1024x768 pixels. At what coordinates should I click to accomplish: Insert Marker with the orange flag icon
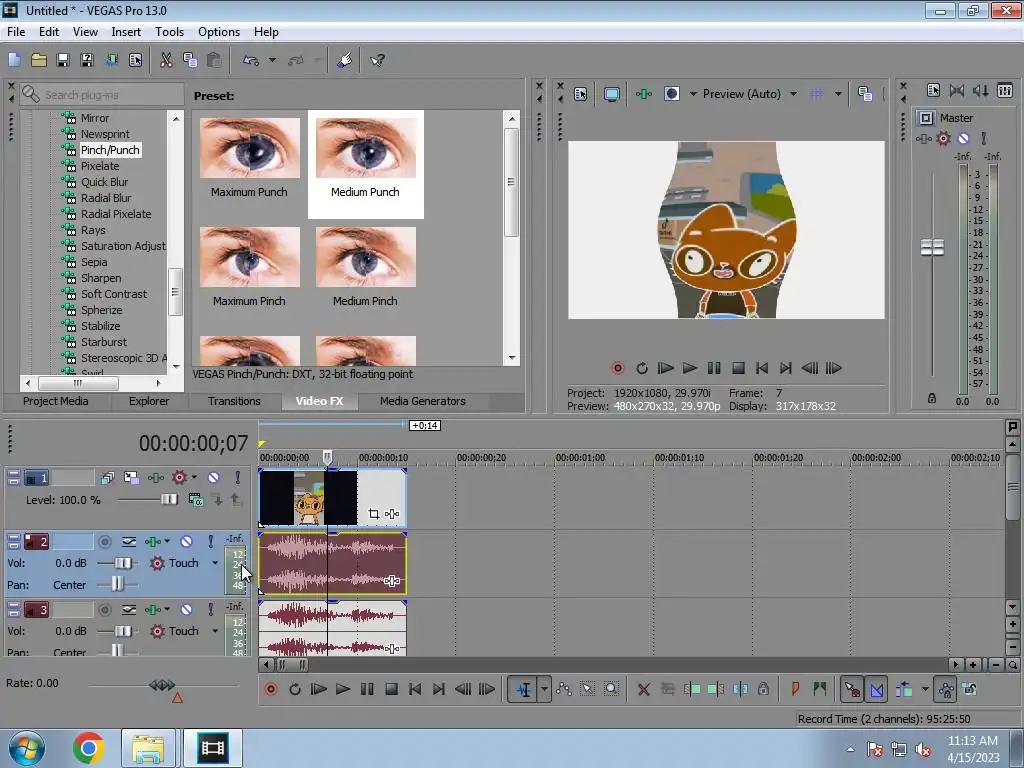pos(795,689)
